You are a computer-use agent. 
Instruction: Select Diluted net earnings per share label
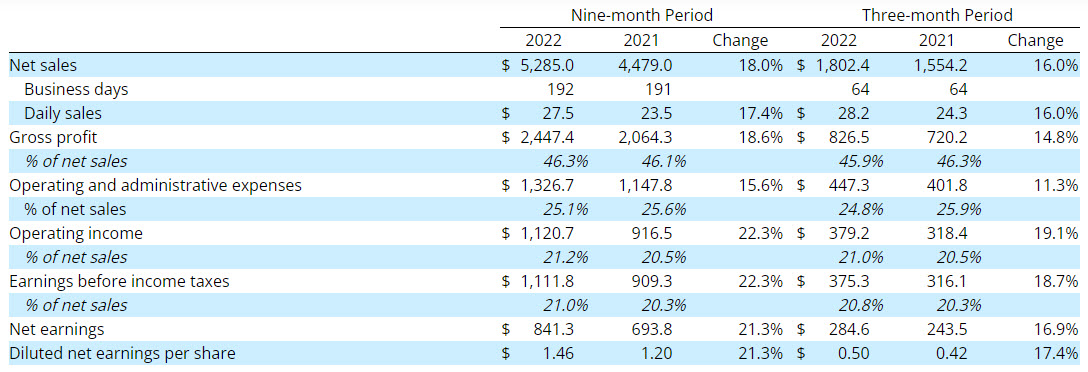coord(122,353)
